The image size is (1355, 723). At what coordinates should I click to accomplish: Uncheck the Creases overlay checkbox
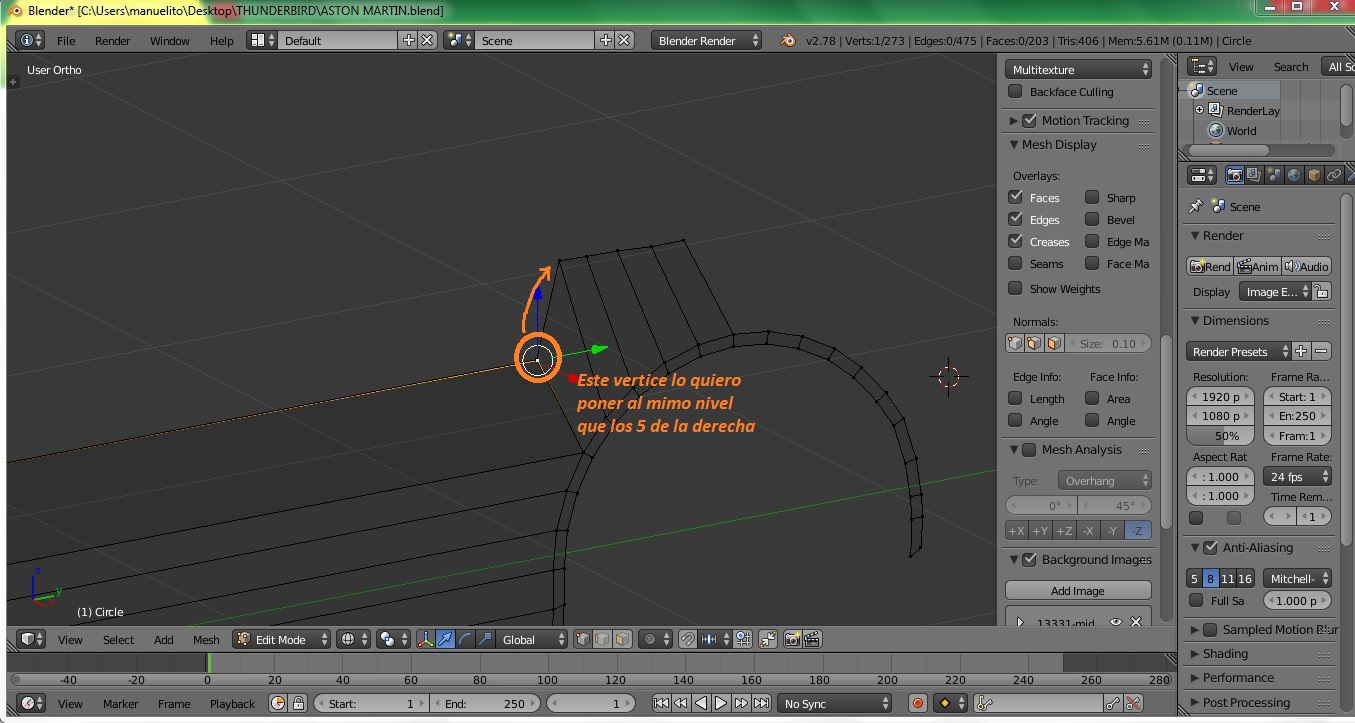click(1016, 242)
